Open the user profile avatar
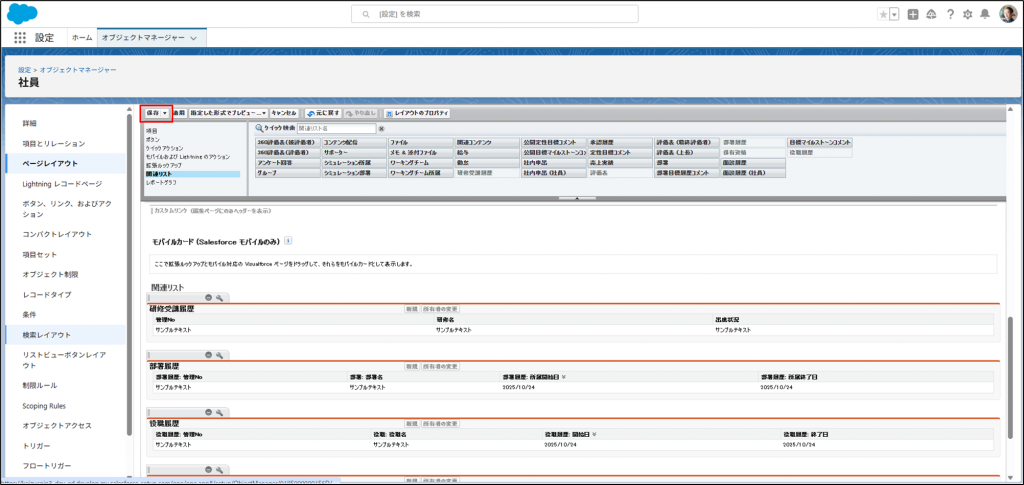 [x=1008, y=14]
